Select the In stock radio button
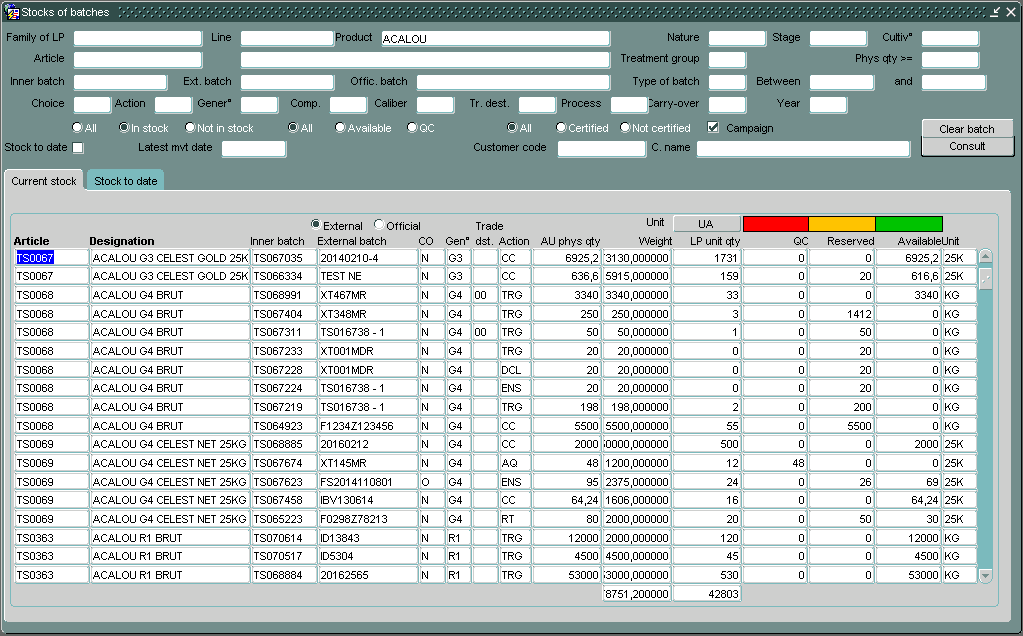This screenshot has width=1023, height=636. [x=124, y=127]
